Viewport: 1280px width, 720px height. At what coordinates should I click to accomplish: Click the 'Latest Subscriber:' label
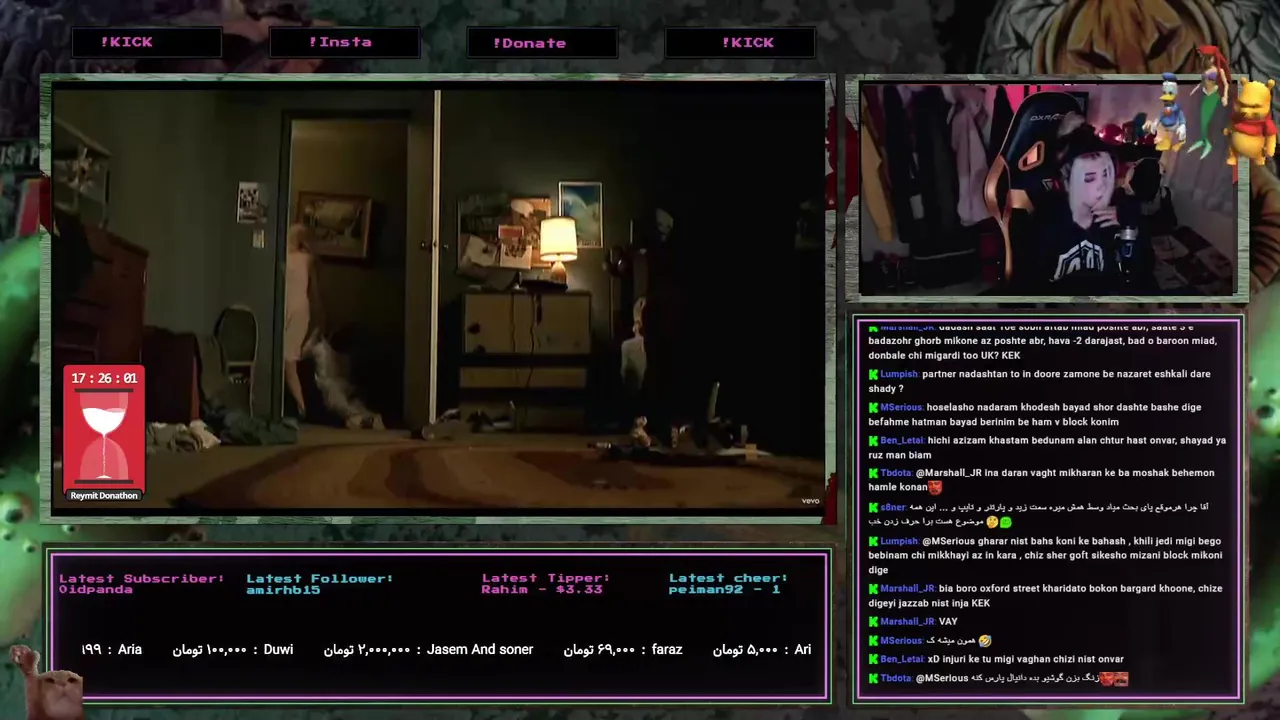[142, 578]
